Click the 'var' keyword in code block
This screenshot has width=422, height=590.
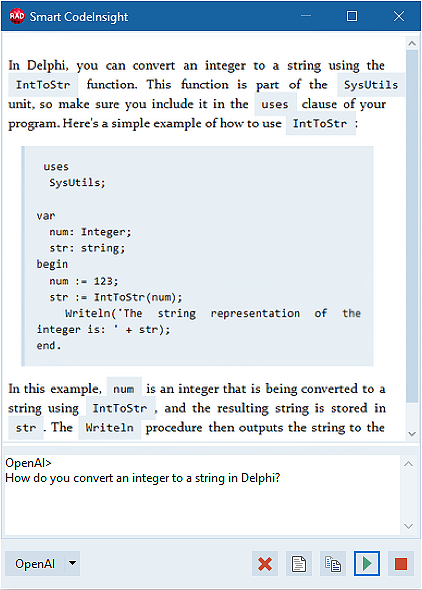[x=46, y=216]
